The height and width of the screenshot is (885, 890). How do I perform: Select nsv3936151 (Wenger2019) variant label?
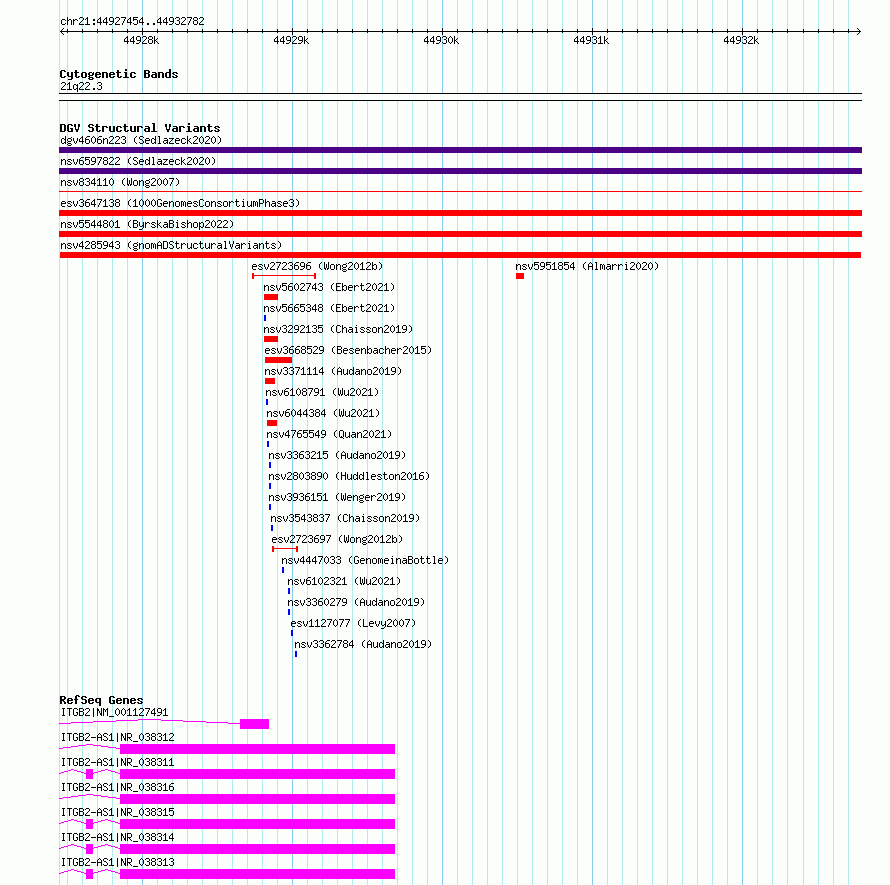coord(337,497)
